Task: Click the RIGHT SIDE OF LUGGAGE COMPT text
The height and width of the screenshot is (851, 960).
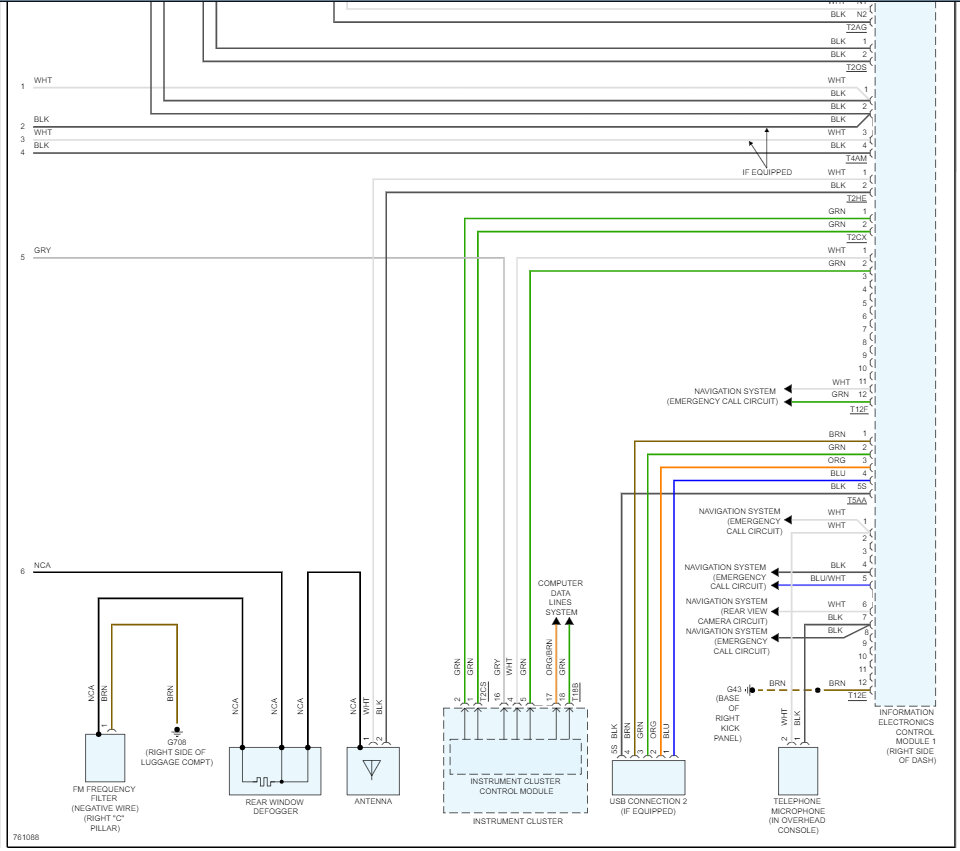Action: point(177,757)
